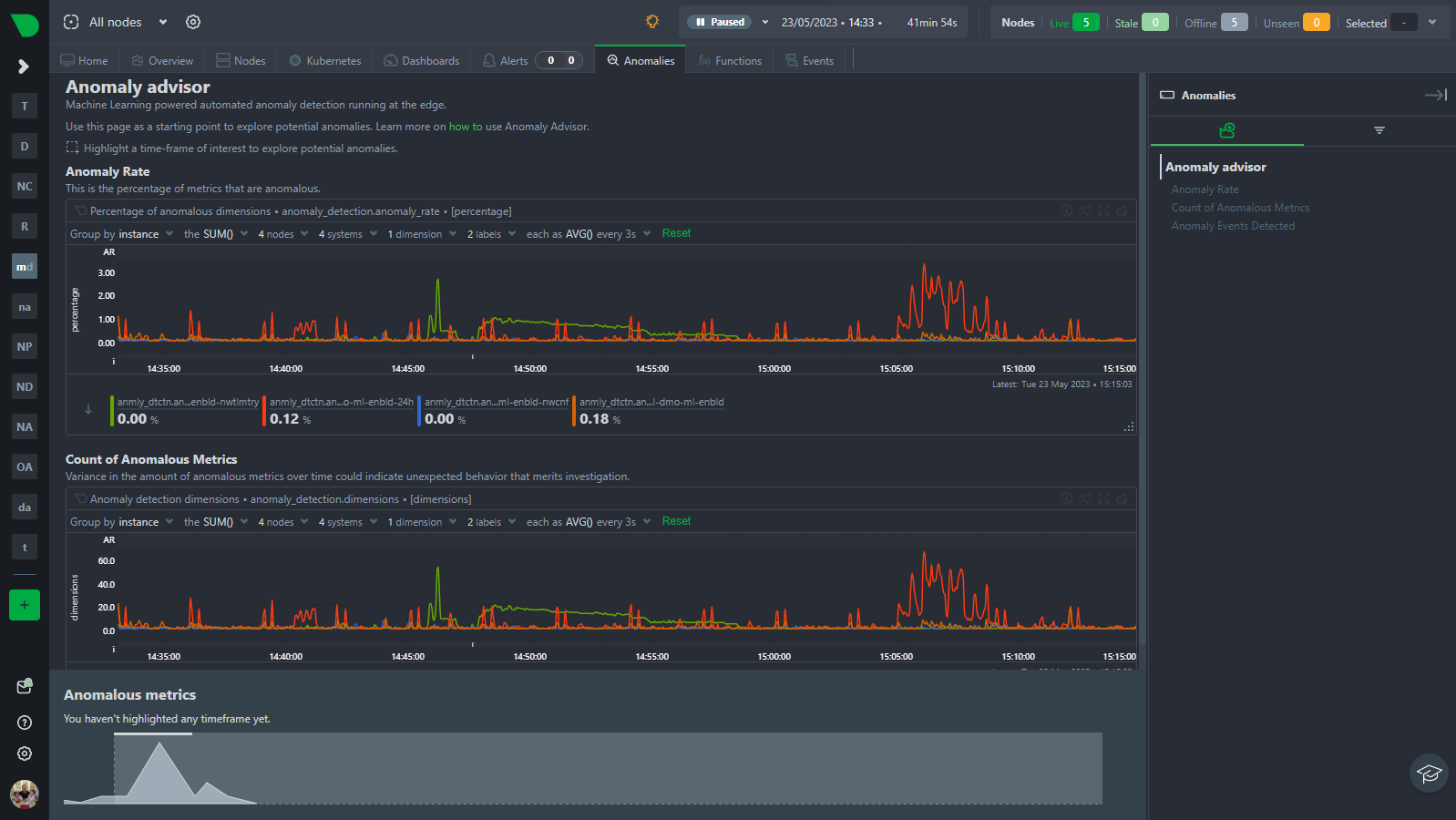Reset the Count of Anomalous Metrics chart filters
Image resolution: width=1456 pixels, height=820 pixels.
pos(676,521)
